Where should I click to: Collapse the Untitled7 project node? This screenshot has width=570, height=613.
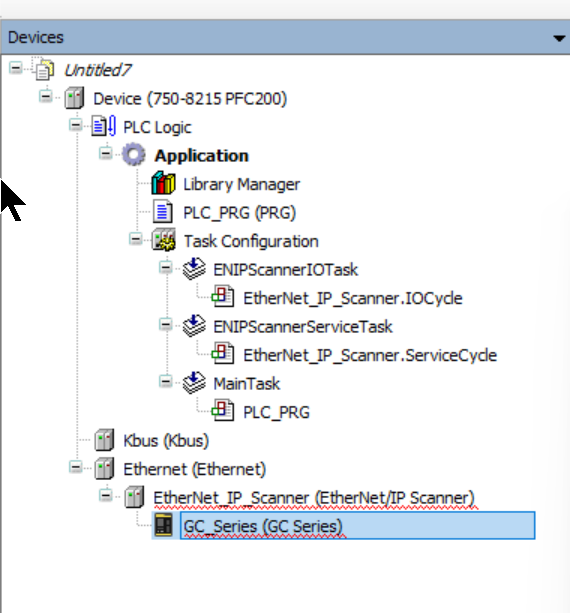coord(16,68)
